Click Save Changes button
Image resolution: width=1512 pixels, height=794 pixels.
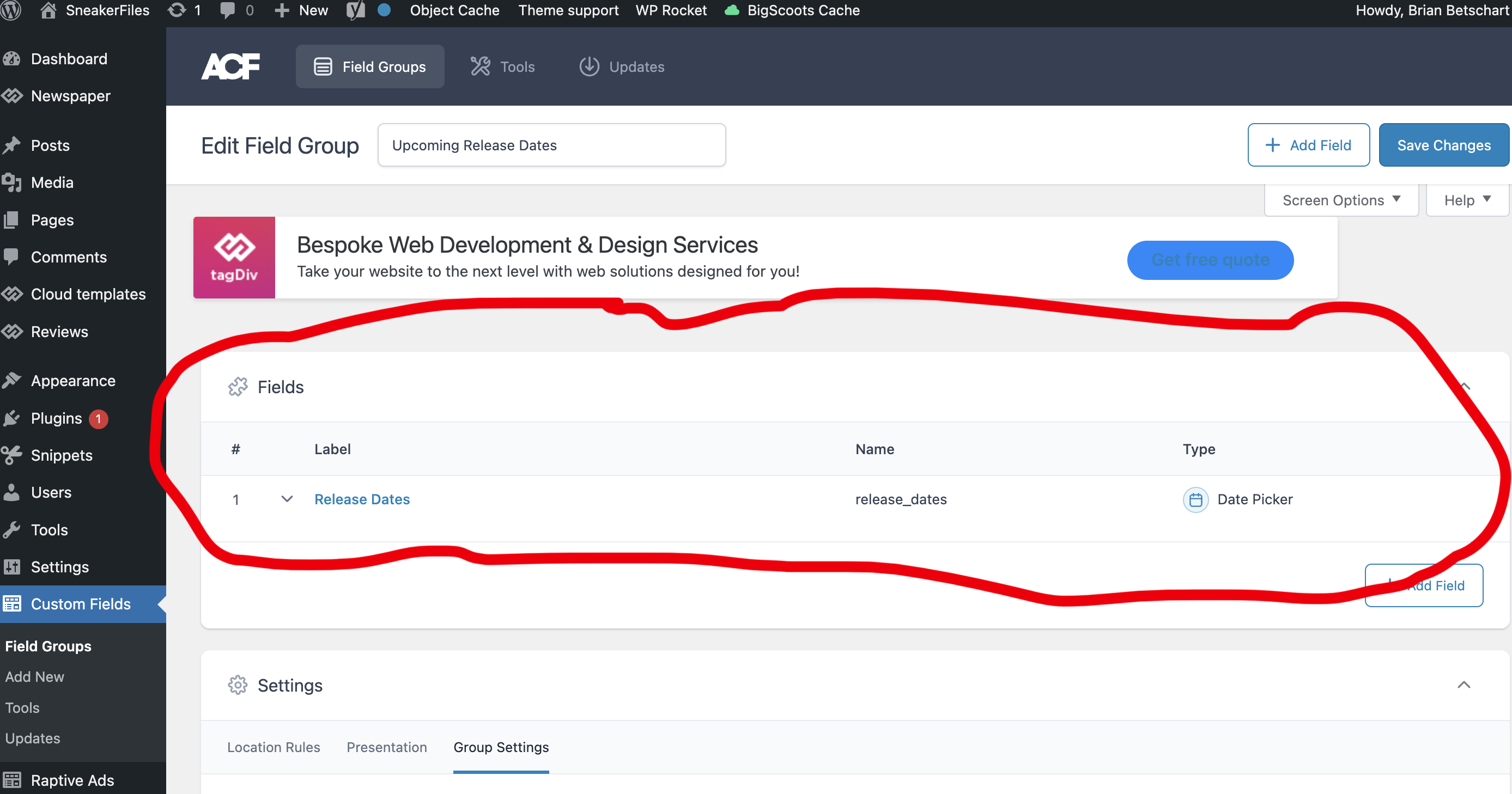(1443, 145)
